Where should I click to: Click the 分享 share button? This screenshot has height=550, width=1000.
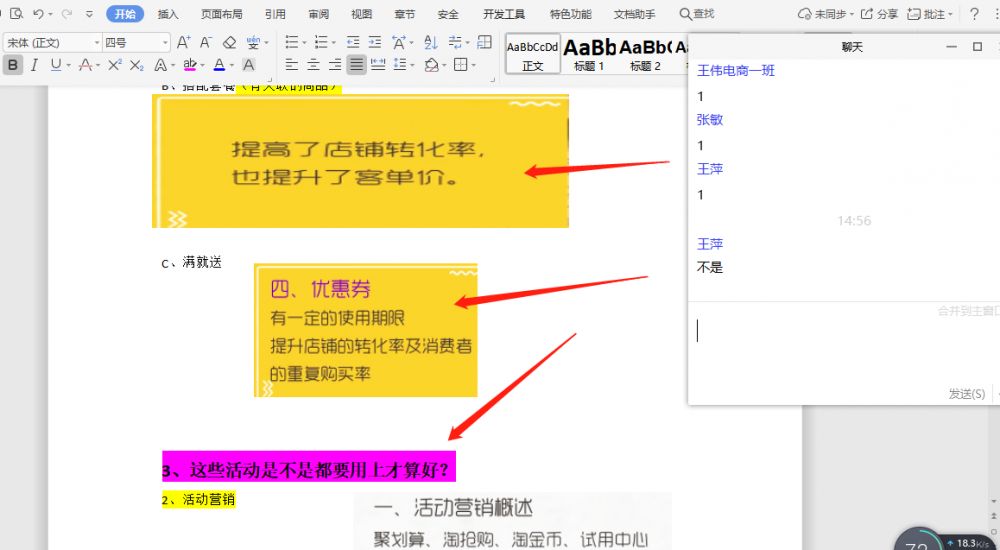tap(879, 13)
